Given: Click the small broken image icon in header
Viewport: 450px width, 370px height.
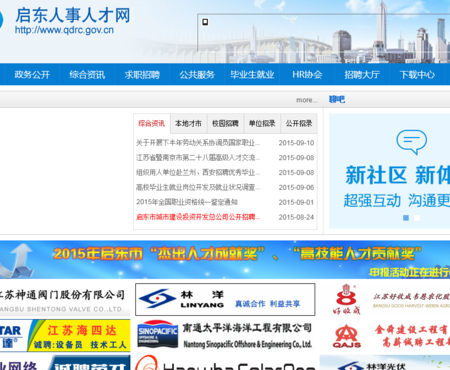Looking at the screenshot, I should click(205, 22).
